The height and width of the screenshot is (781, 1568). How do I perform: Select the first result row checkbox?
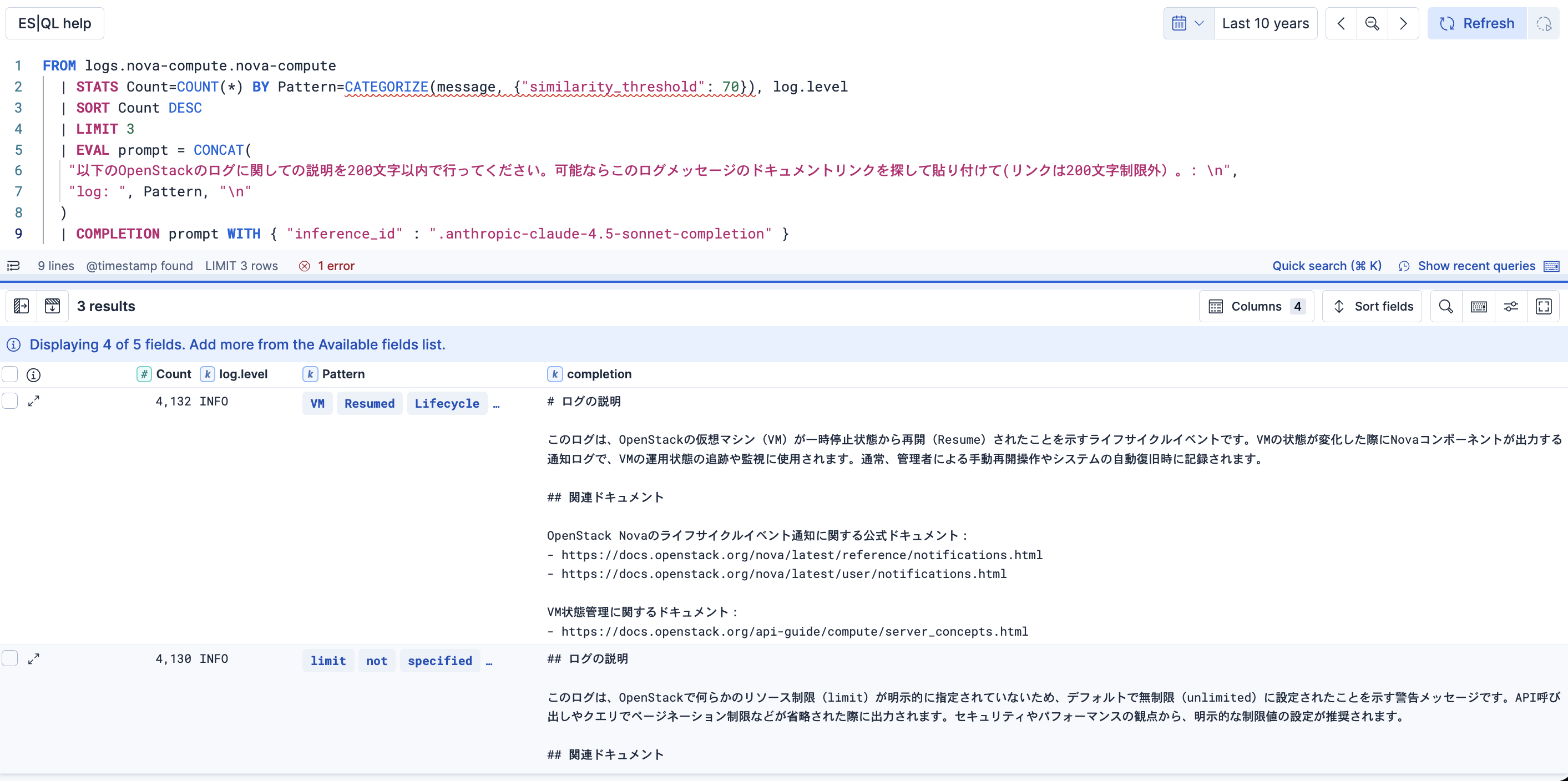coord(10,401)
